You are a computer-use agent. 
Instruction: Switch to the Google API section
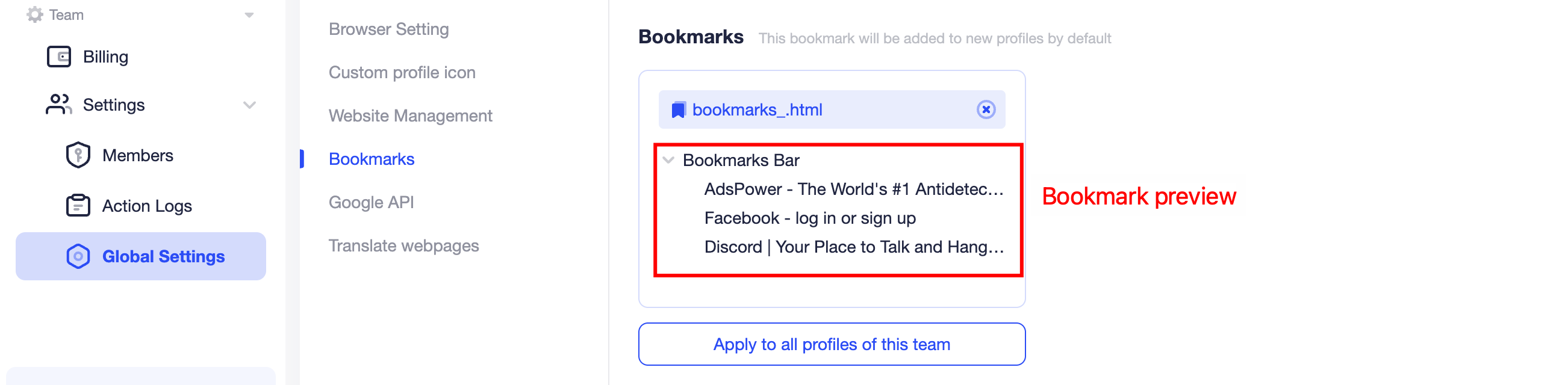point(372,202)
